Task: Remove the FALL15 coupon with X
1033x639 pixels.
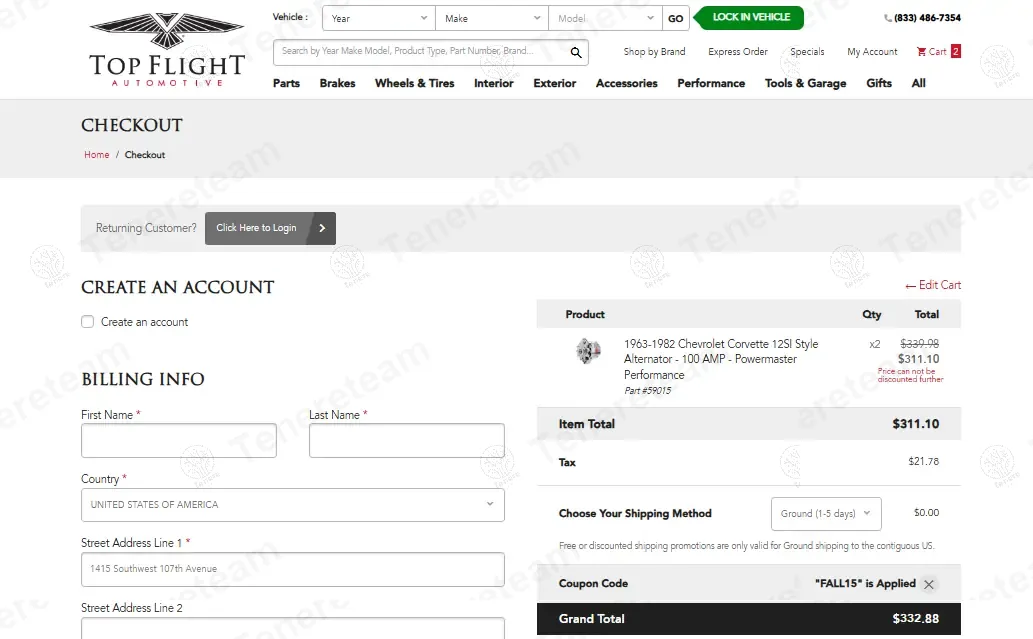Action: click(928, 584)
